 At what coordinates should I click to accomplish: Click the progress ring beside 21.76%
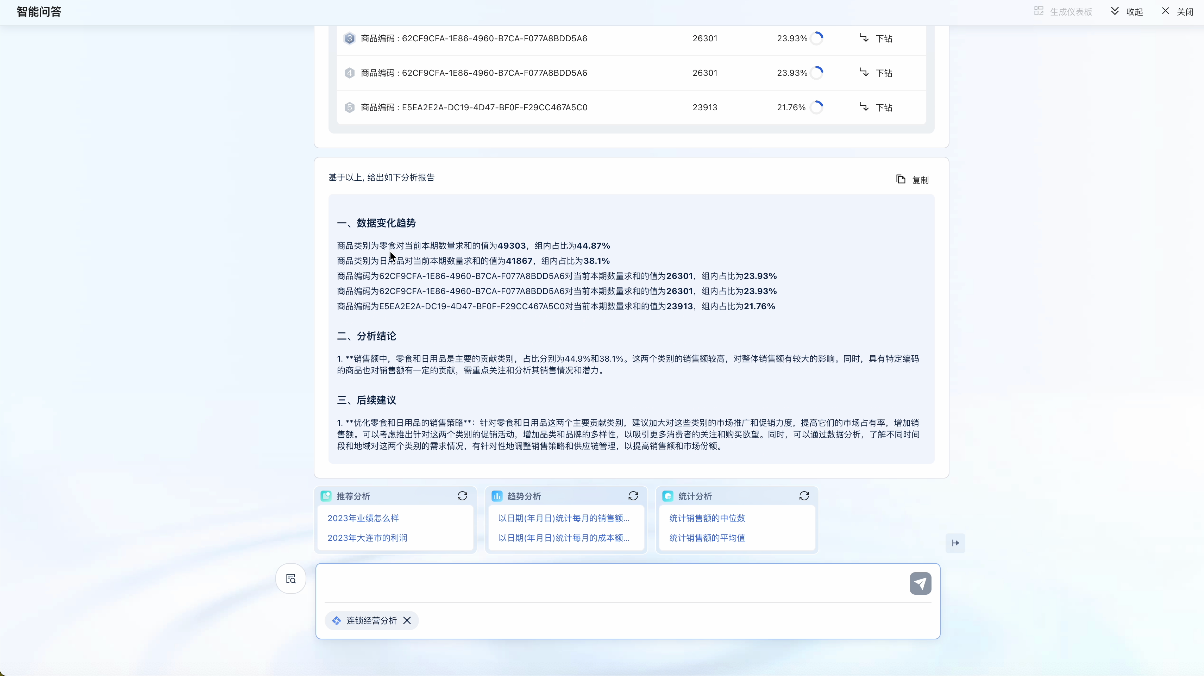817,107
